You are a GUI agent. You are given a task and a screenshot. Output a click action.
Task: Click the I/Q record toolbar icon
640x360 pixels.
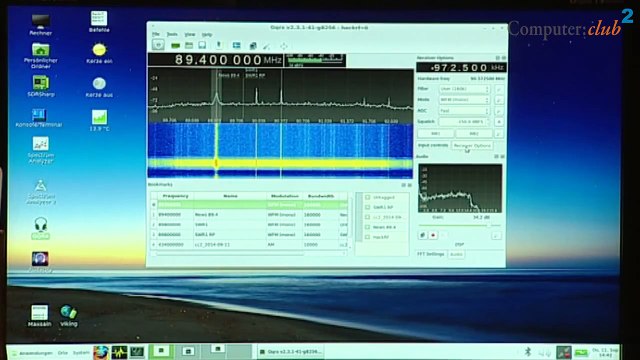tap(219, 45)
